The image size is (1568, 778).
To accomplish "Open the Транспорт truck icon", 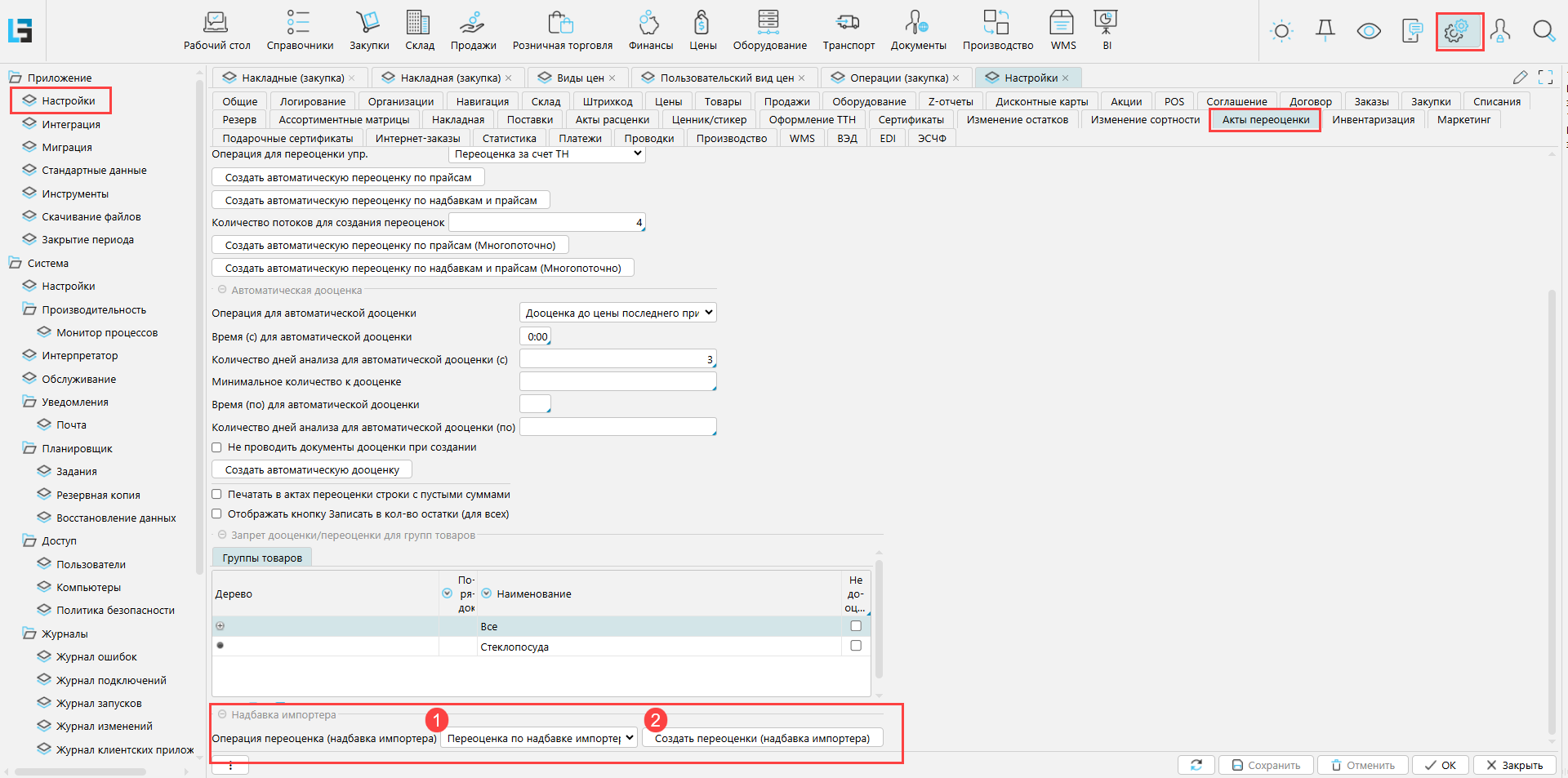I will pos(848,23).
